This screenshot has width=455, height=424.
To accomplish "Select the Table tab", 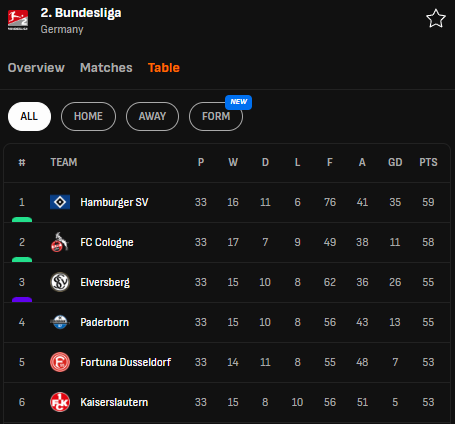I will point(164,68).
